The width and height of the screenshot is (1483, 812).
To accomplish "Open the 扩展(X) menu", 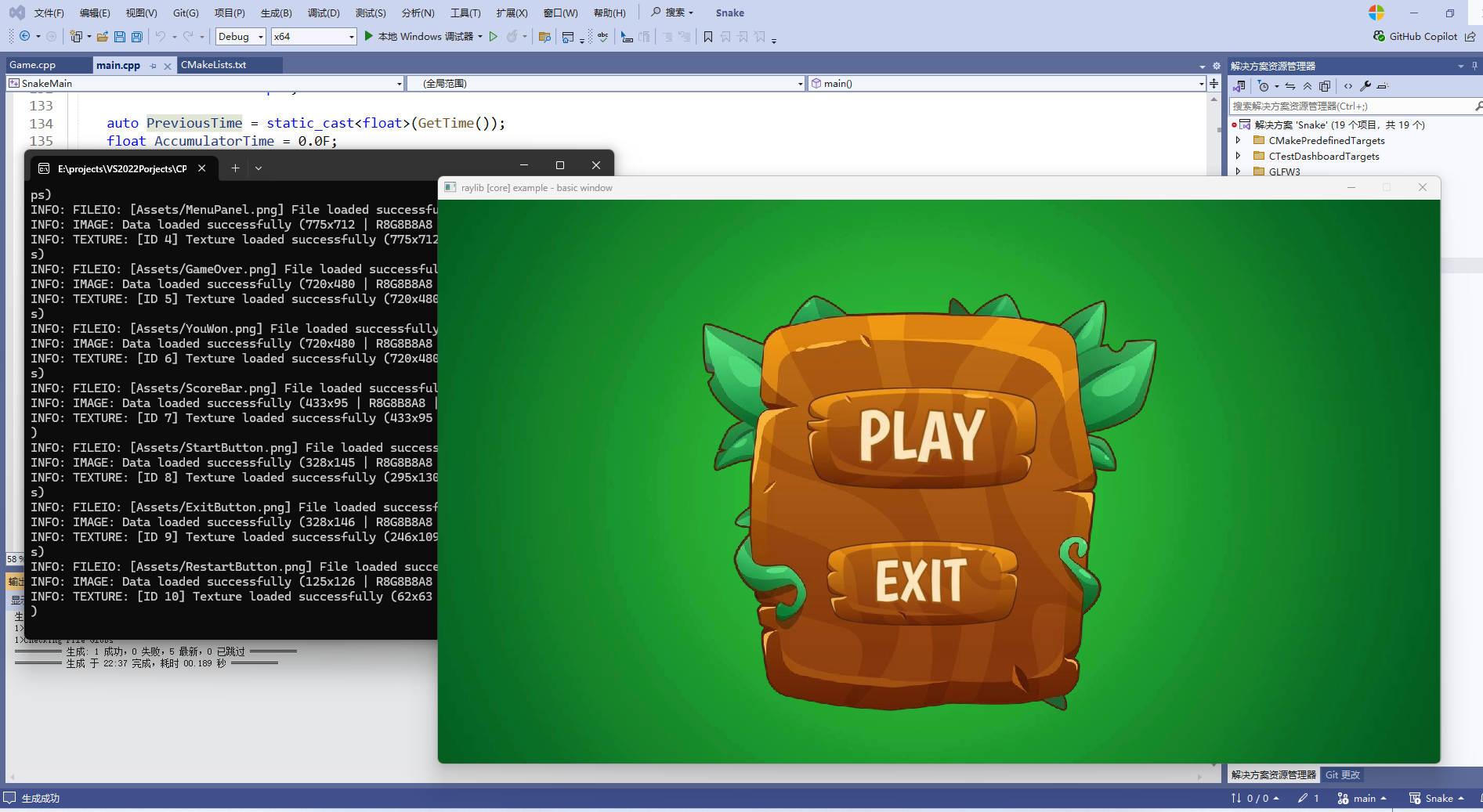I will click(512, 13).
